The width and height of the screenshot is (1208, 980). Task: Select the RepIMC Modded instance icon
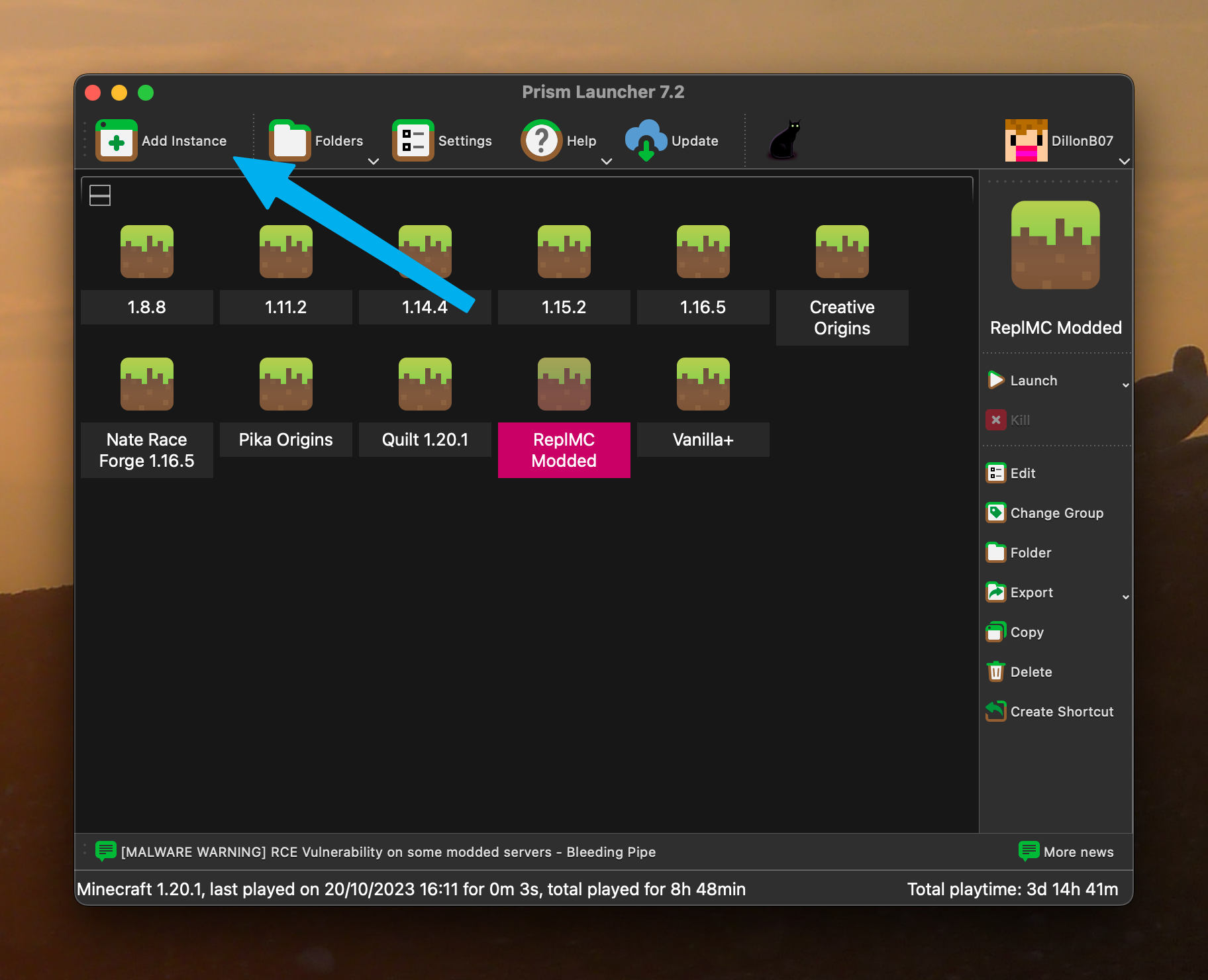pos(564,384)
